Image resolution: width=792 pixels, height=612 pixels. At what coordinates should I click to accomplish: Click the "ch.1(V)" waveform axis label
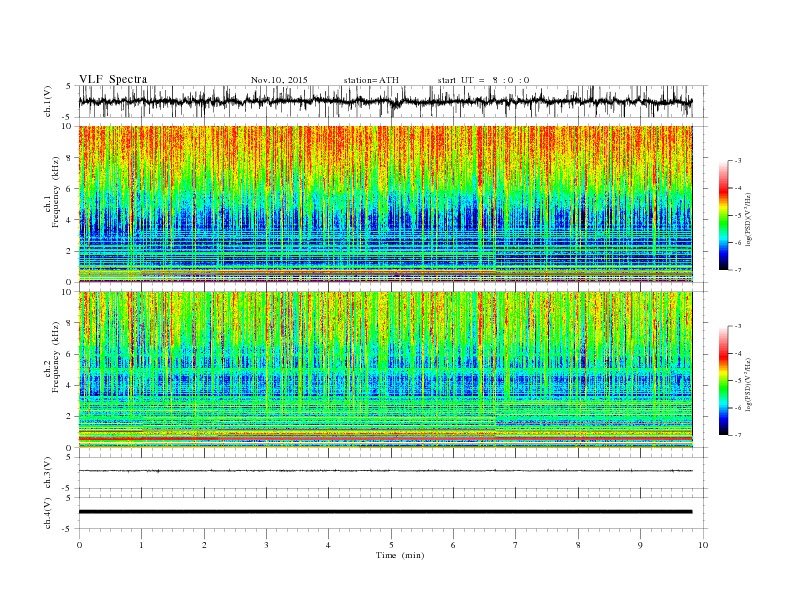coord(48,101)
